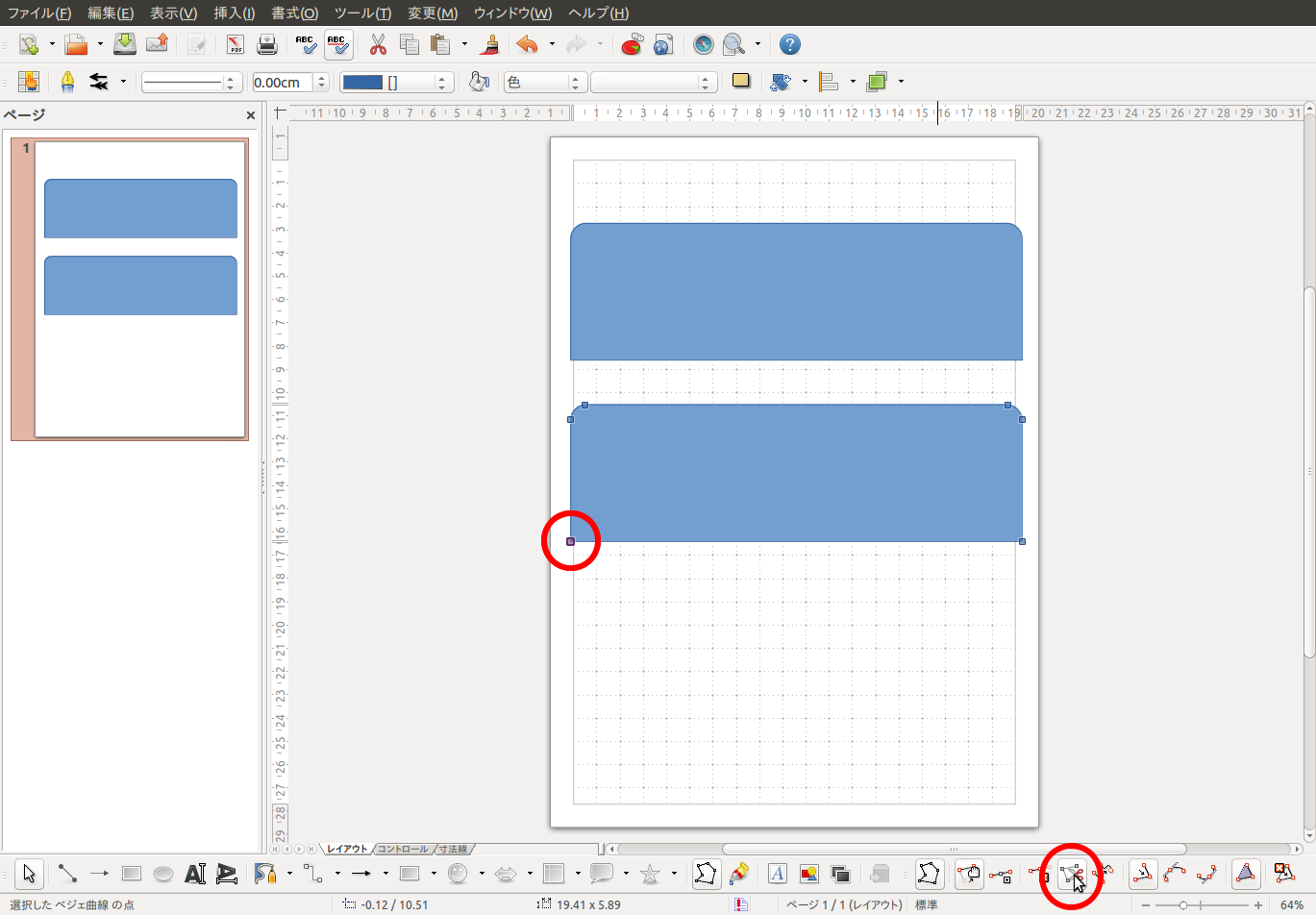This screenshot has height=915, width=1316.
Task: Open the Navigator compass icon
Action: point(704,44)
